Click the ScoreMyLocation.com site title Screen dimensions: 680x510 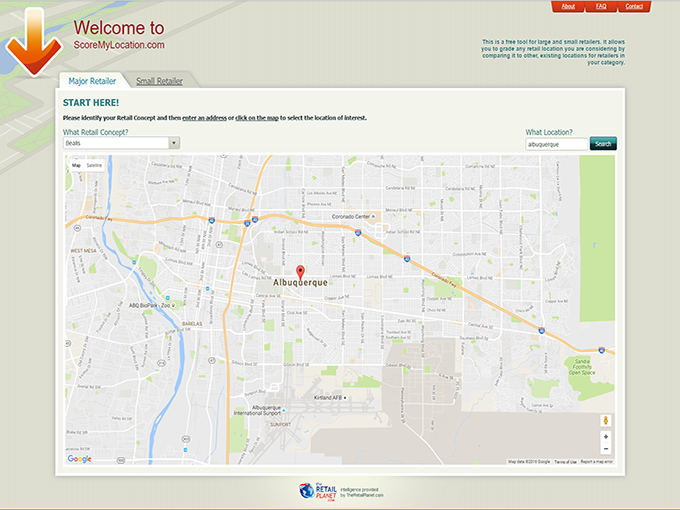pos(119,45)
